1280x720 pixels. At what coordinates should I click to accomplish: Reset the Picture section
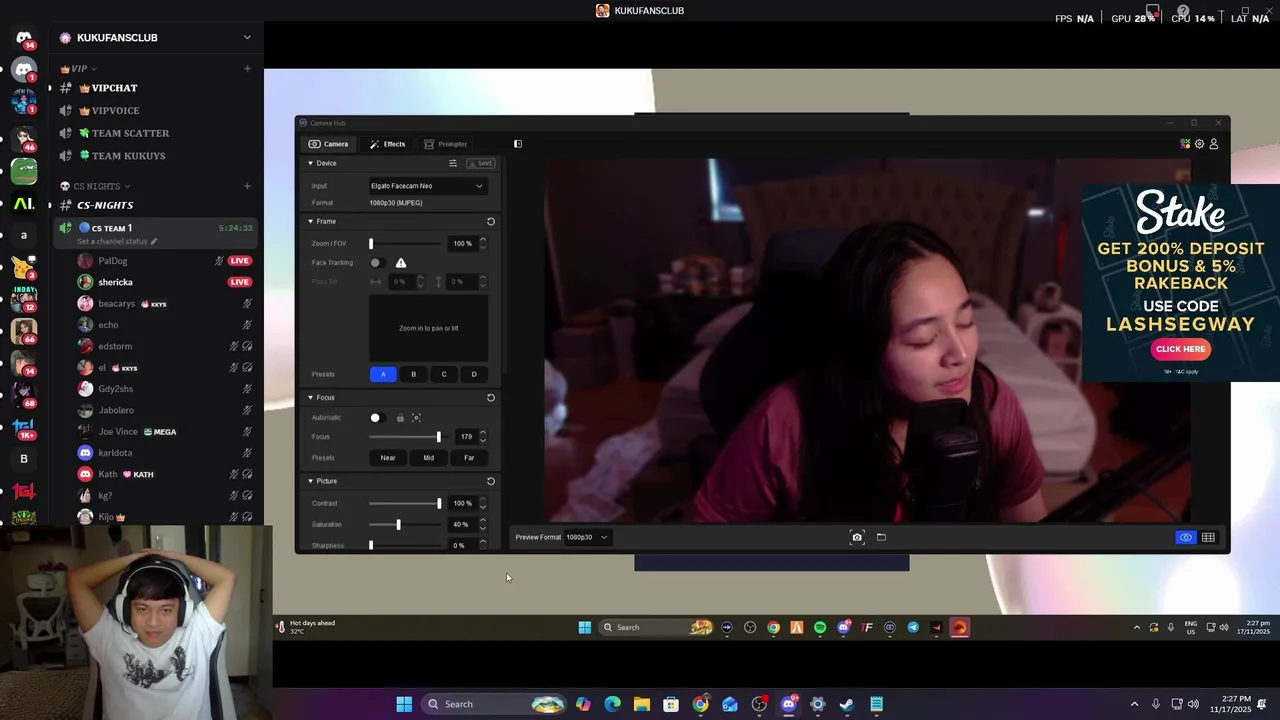491,481
